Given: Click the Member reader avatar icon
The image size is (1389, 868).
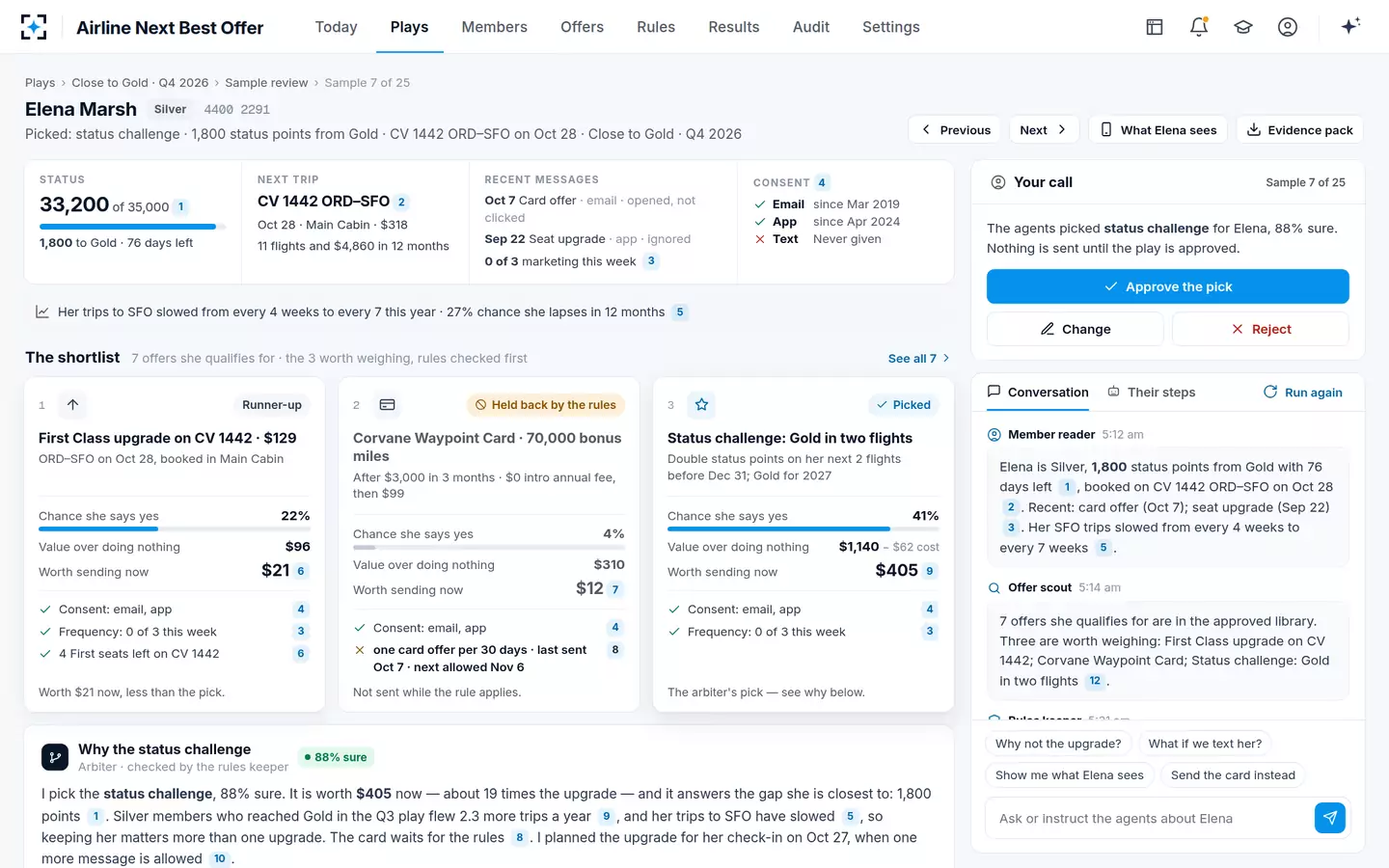Looking at the screenshot, I should [994, 435].
